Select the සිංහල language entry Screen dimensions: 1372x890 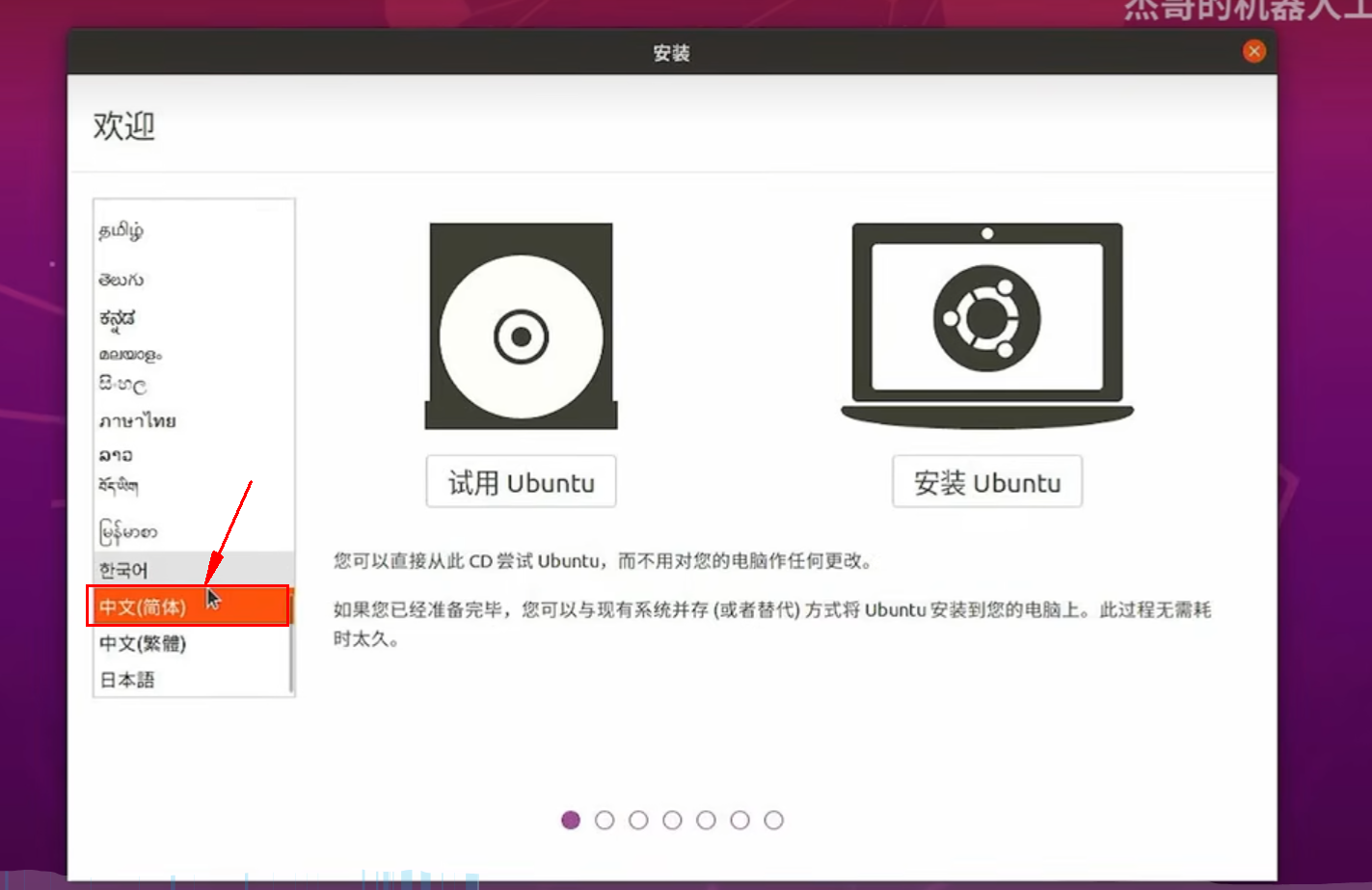coord(122,385)
